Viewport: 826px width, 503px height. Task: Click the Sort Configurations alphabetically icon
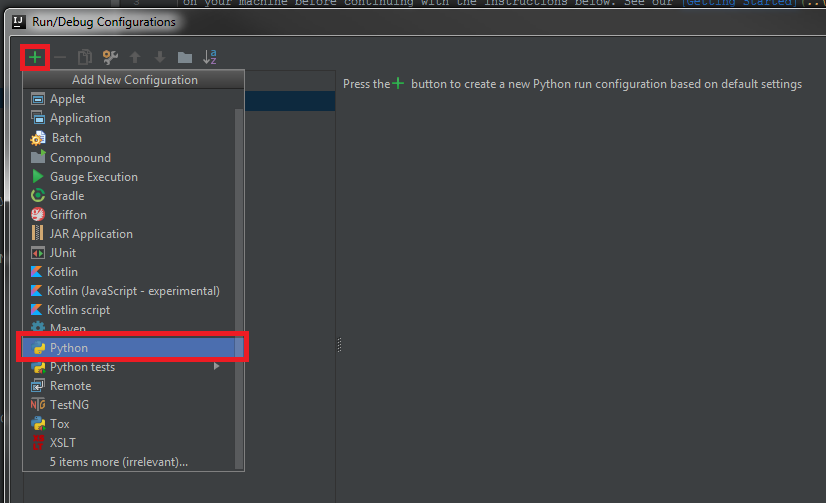(210, 57)
